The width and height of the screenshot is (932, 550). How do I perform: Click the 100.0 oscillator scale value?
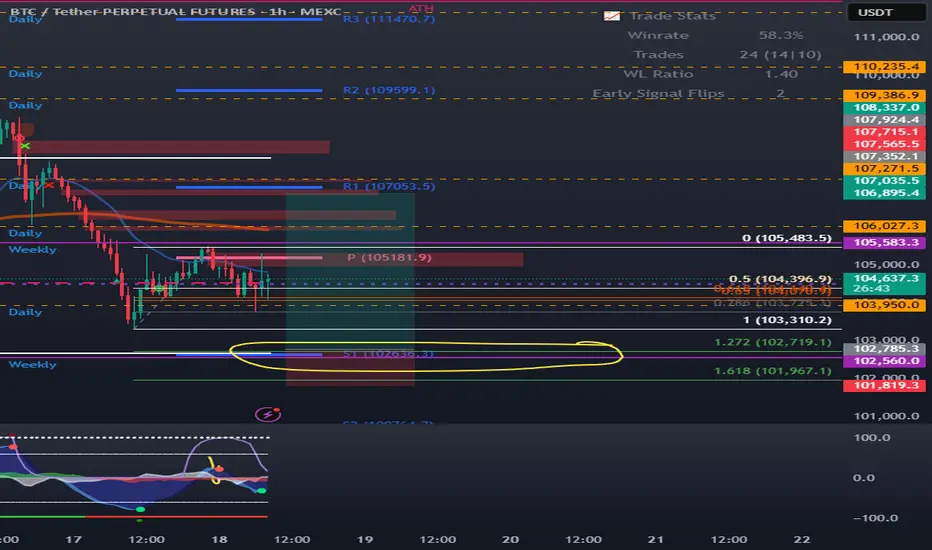pyautogui.click(x=871, y=438)
